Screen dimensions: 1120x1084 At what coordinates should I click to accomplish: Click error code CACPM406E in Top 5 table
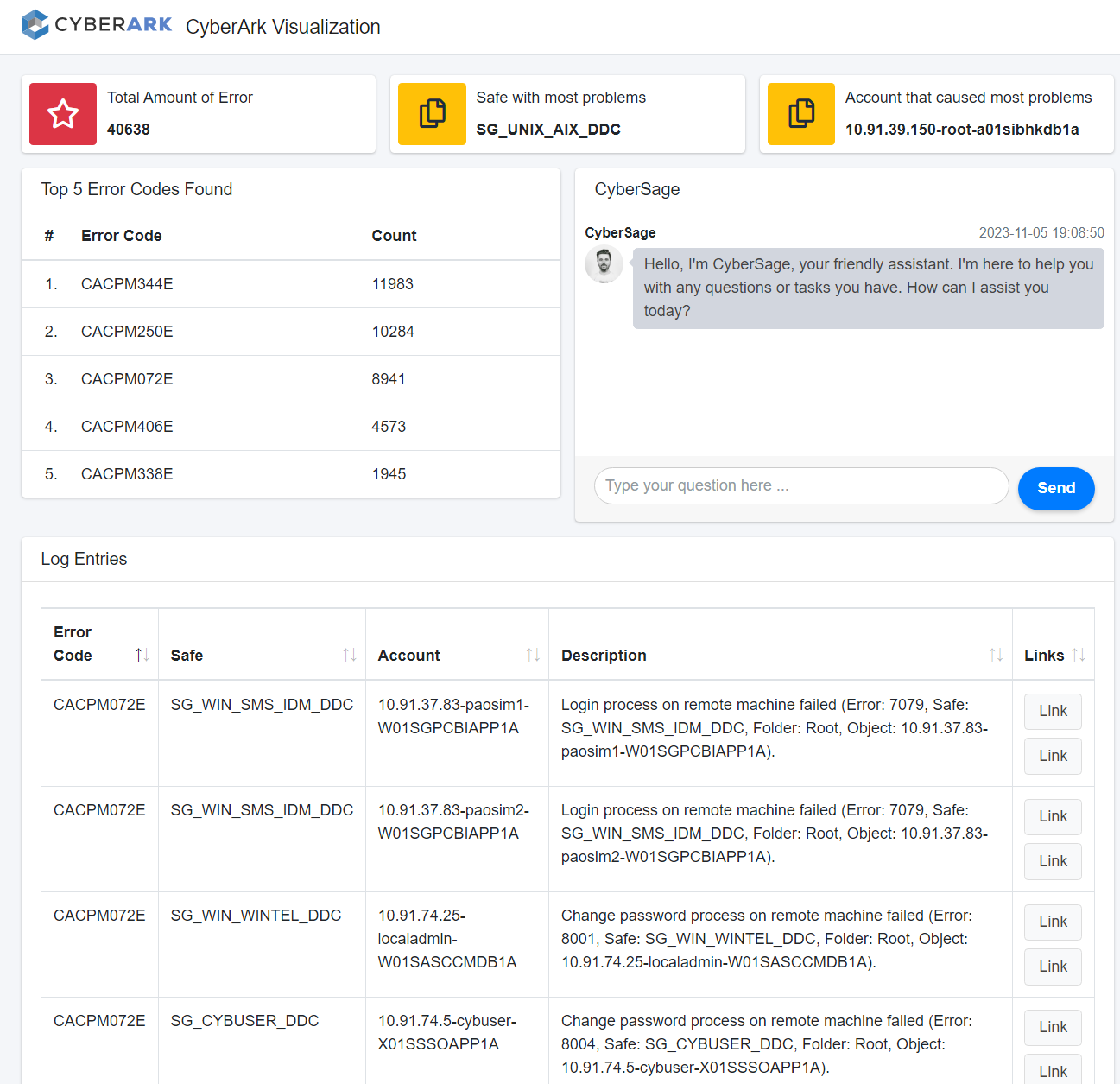(127, 427)
